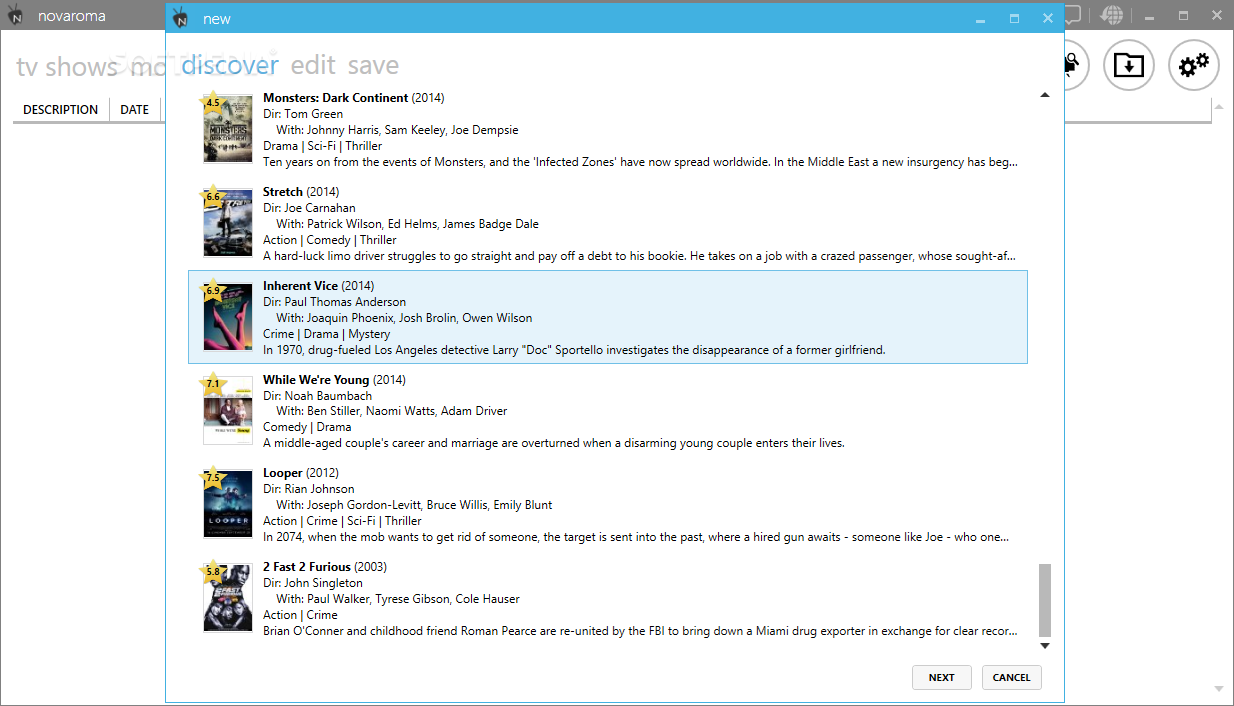This screenshot has width=1234, height=706.
Task: Select the Inherent Vice poster thumbnail
Action: (x=229, y=318)
